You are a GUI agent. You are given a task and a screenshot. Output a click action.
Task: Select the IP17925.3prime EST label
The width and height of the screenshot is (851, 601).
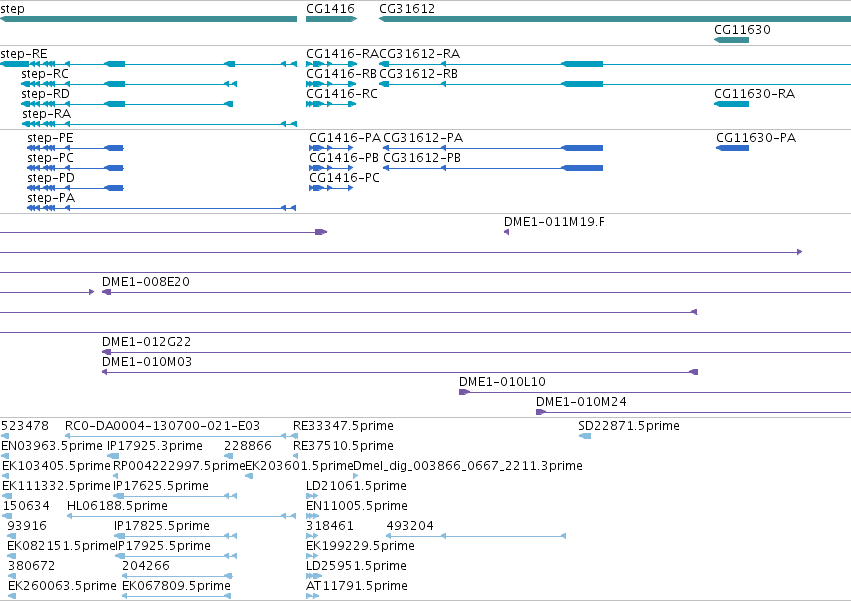click(155, 446)
